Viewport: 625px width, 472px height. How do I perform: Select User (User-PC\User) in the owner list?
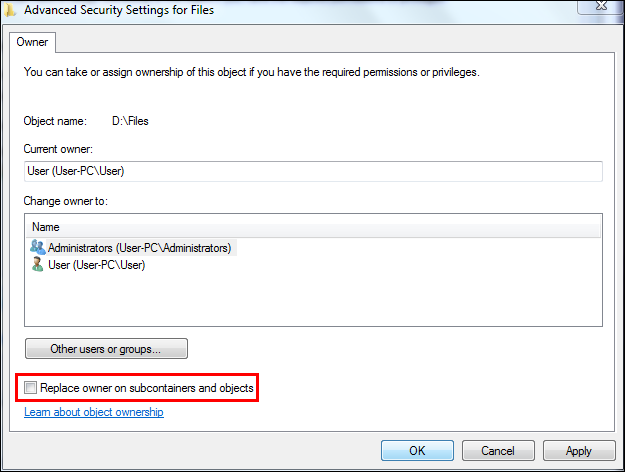[96, 265]
